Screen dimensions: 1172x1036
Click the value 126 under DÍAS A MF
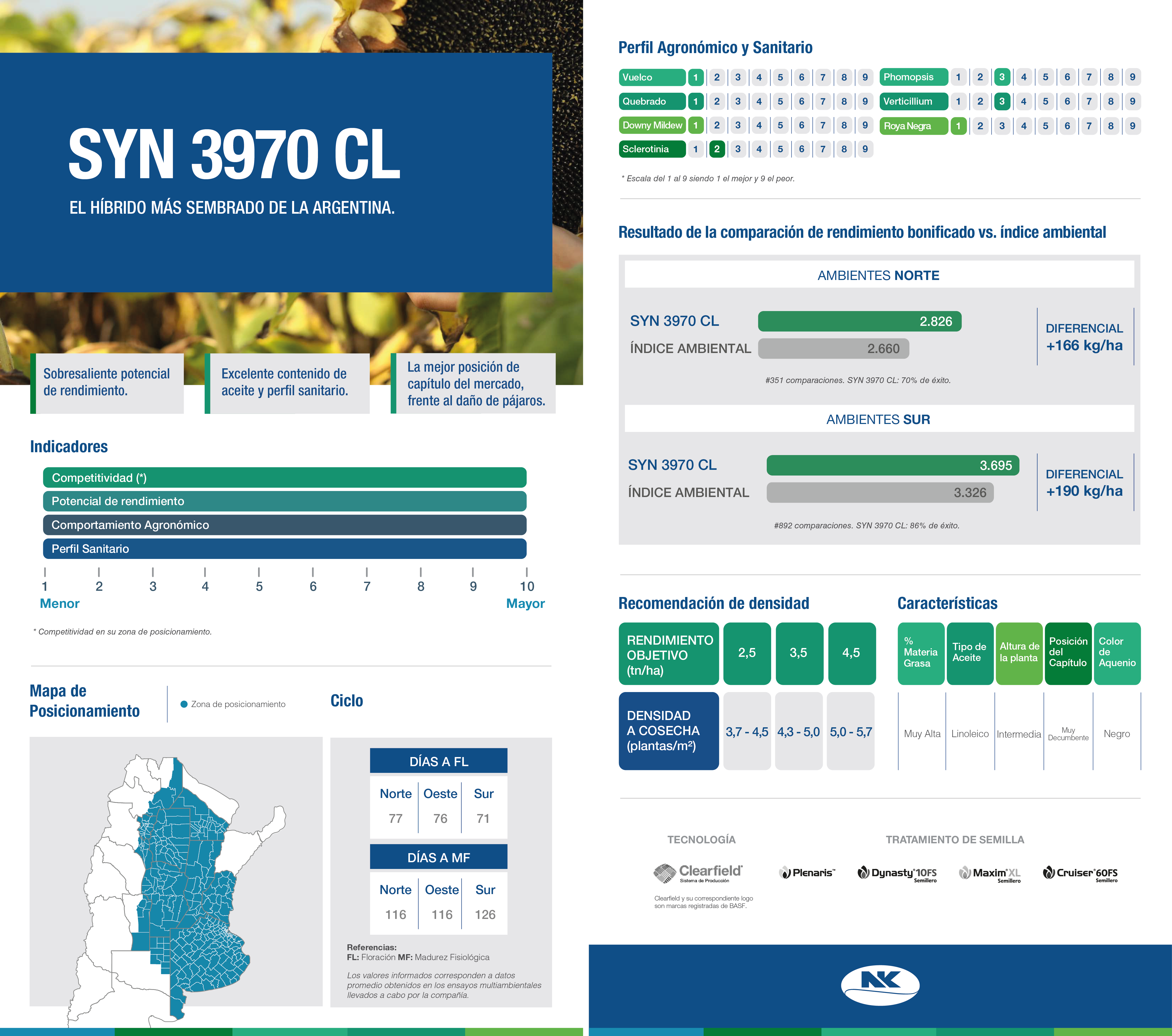(x=485, y=915)
